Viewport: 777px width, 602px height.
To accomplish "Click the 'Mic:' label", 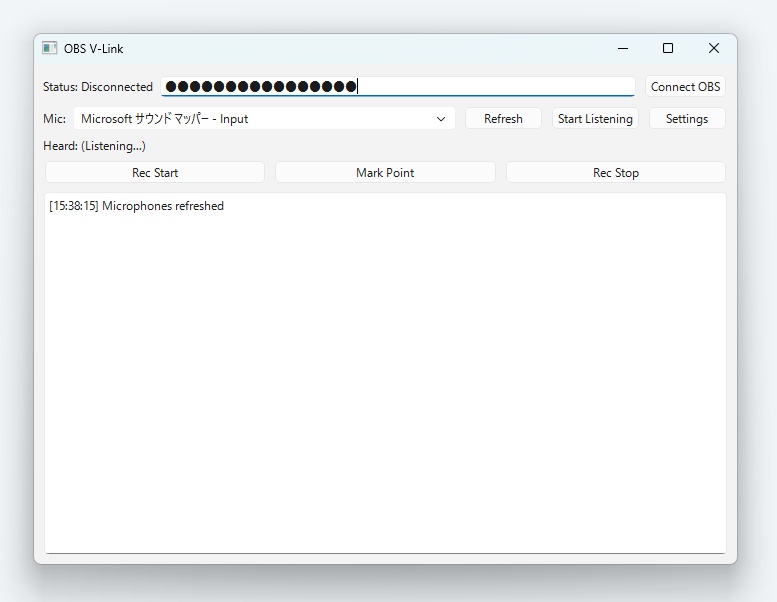I will point(55,119).
